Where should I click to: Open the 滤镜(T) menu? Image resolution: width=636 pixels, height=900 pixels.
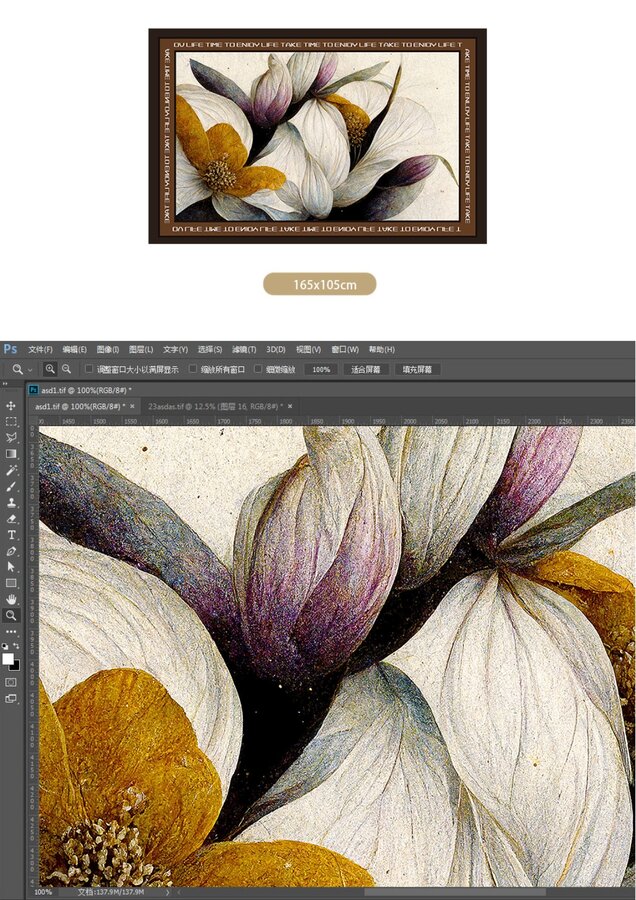pyautogui.click(x=244, y=349)
